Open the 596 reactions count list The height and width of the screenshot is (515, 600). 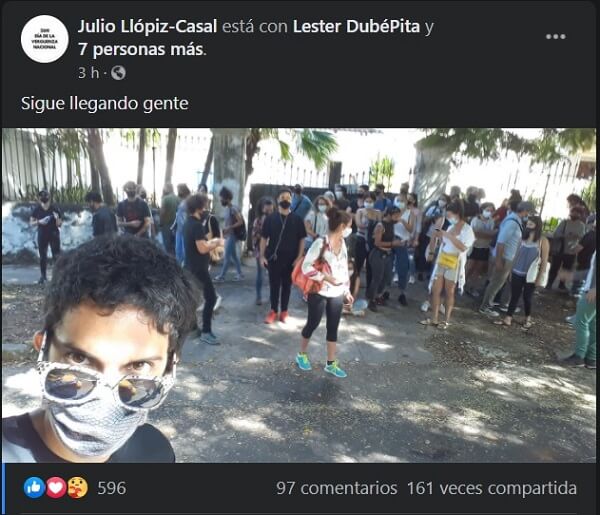click(111, 488)
